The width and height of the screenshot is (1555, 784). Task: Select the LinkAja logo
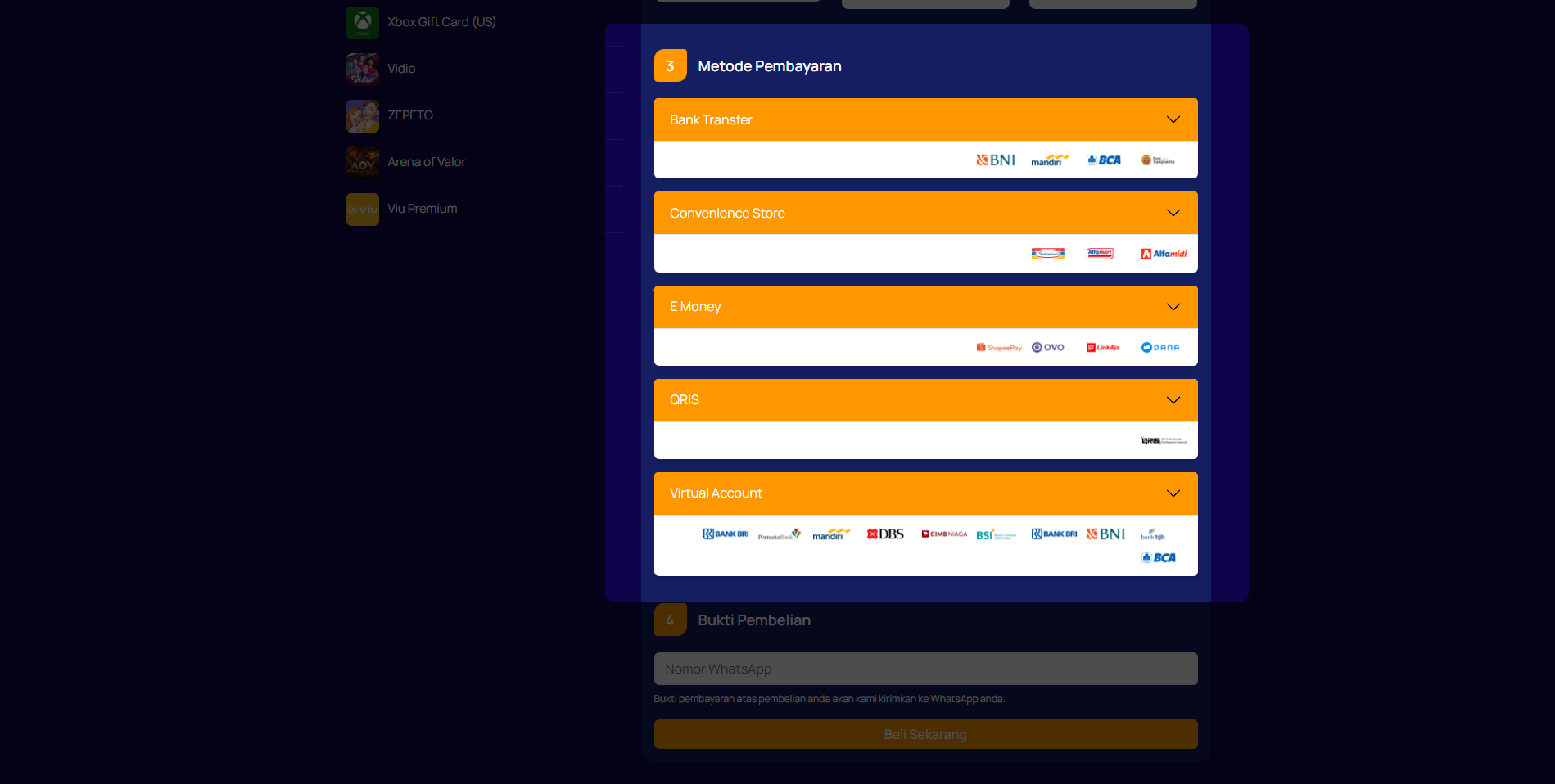1103,348
